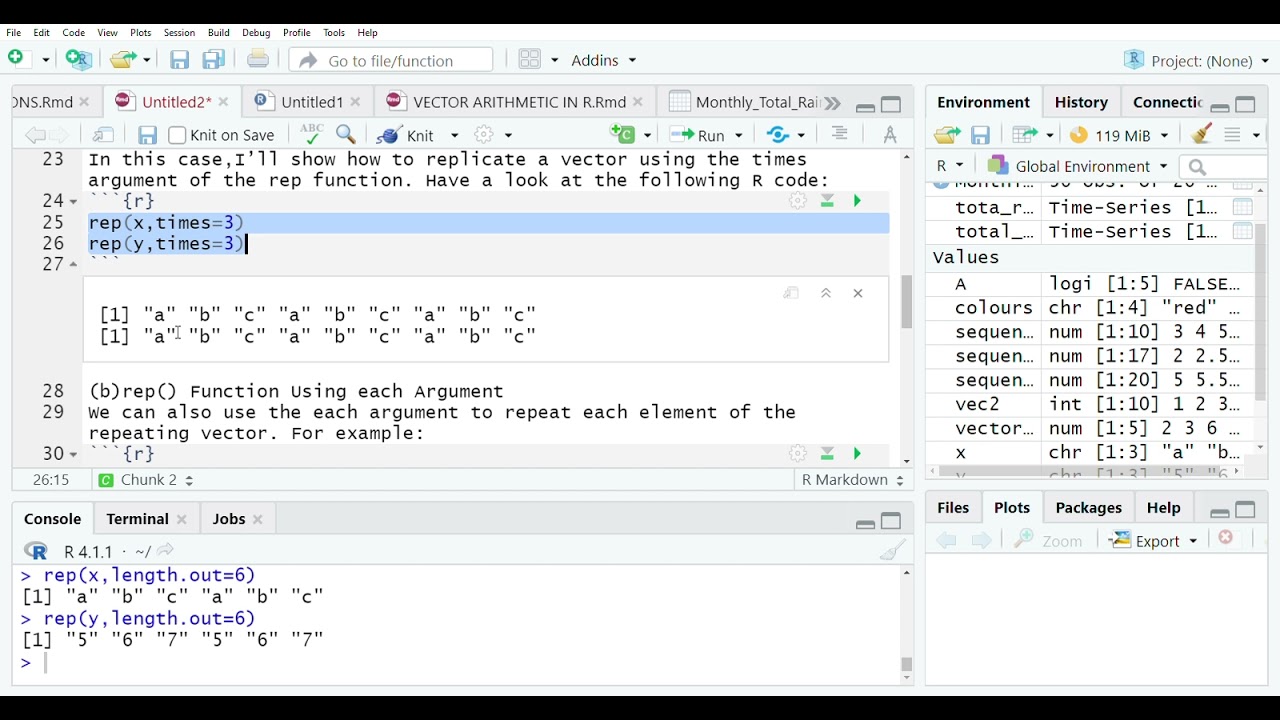Show more hidden editor tabs chevron
This screenshot has height=720, width=1280.
832,103
